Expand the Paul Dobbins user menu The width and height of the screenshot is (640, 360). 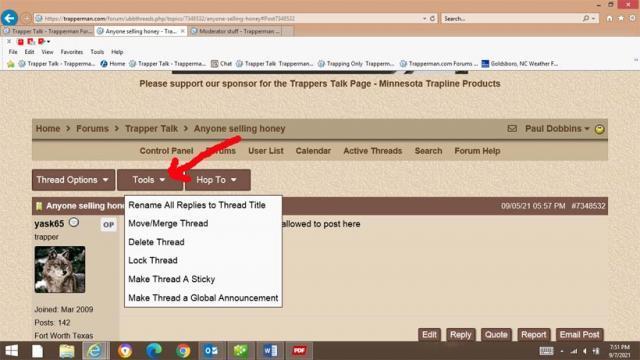557,129
